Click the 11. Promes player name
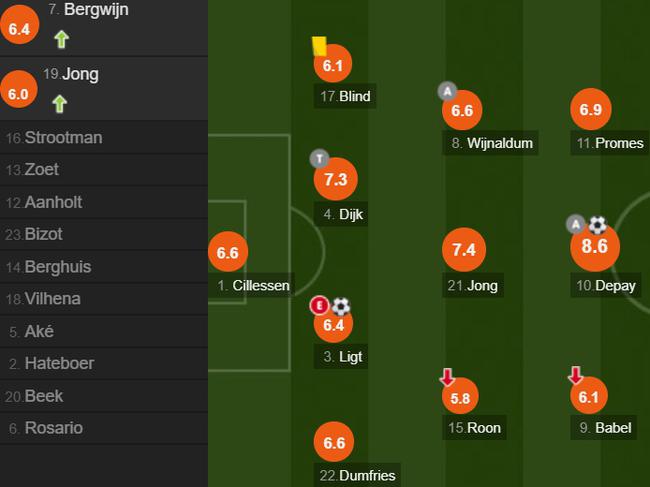 tap(609, 143)
